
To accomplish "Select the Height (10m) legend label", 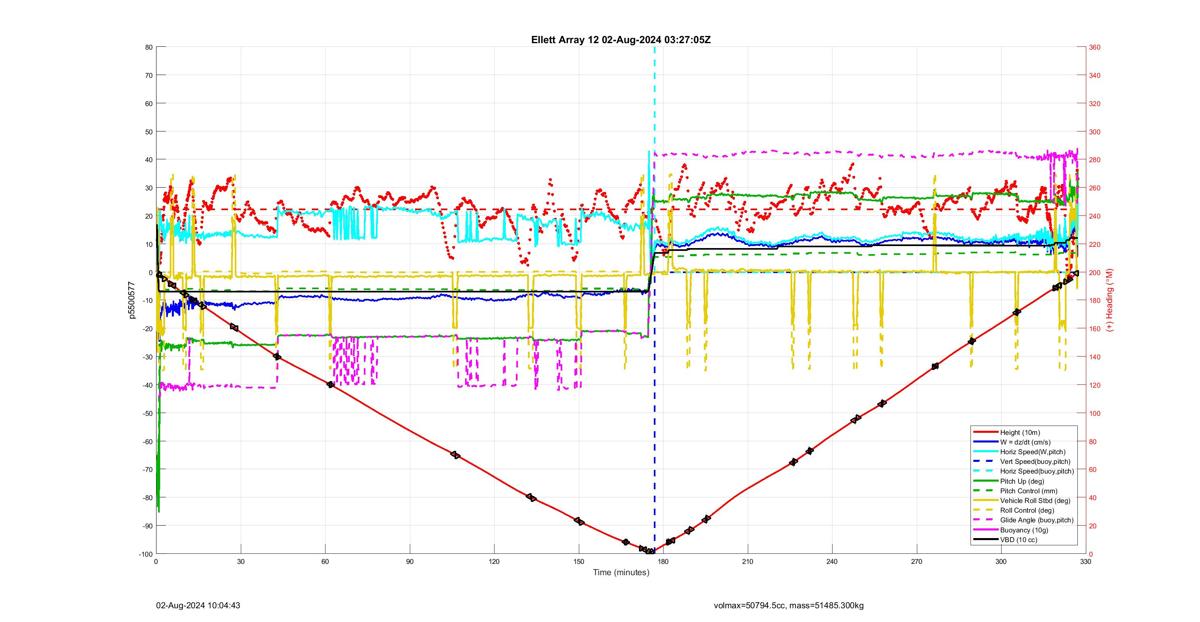I will [x=1019, y=432].
